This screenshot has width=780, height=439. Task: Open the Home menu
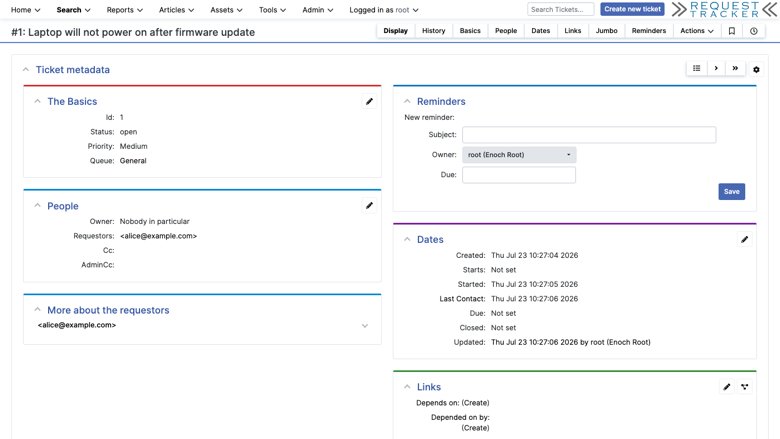(25, 10)
